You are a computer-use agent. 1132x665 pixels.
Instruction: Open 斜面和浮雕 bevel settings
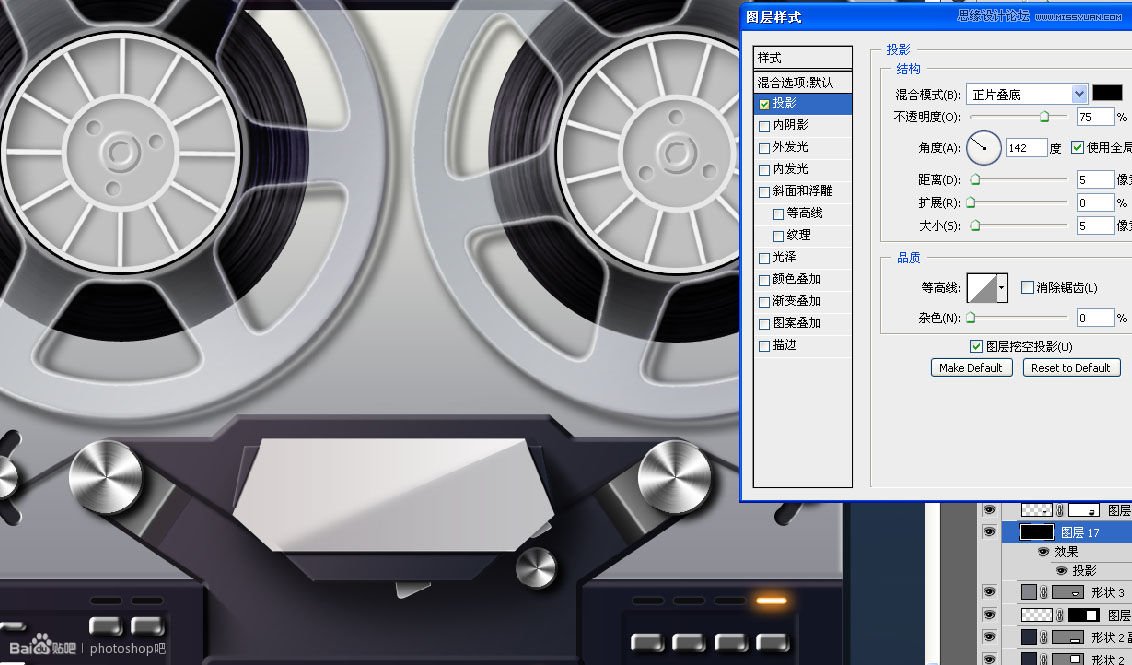(803, 191)
